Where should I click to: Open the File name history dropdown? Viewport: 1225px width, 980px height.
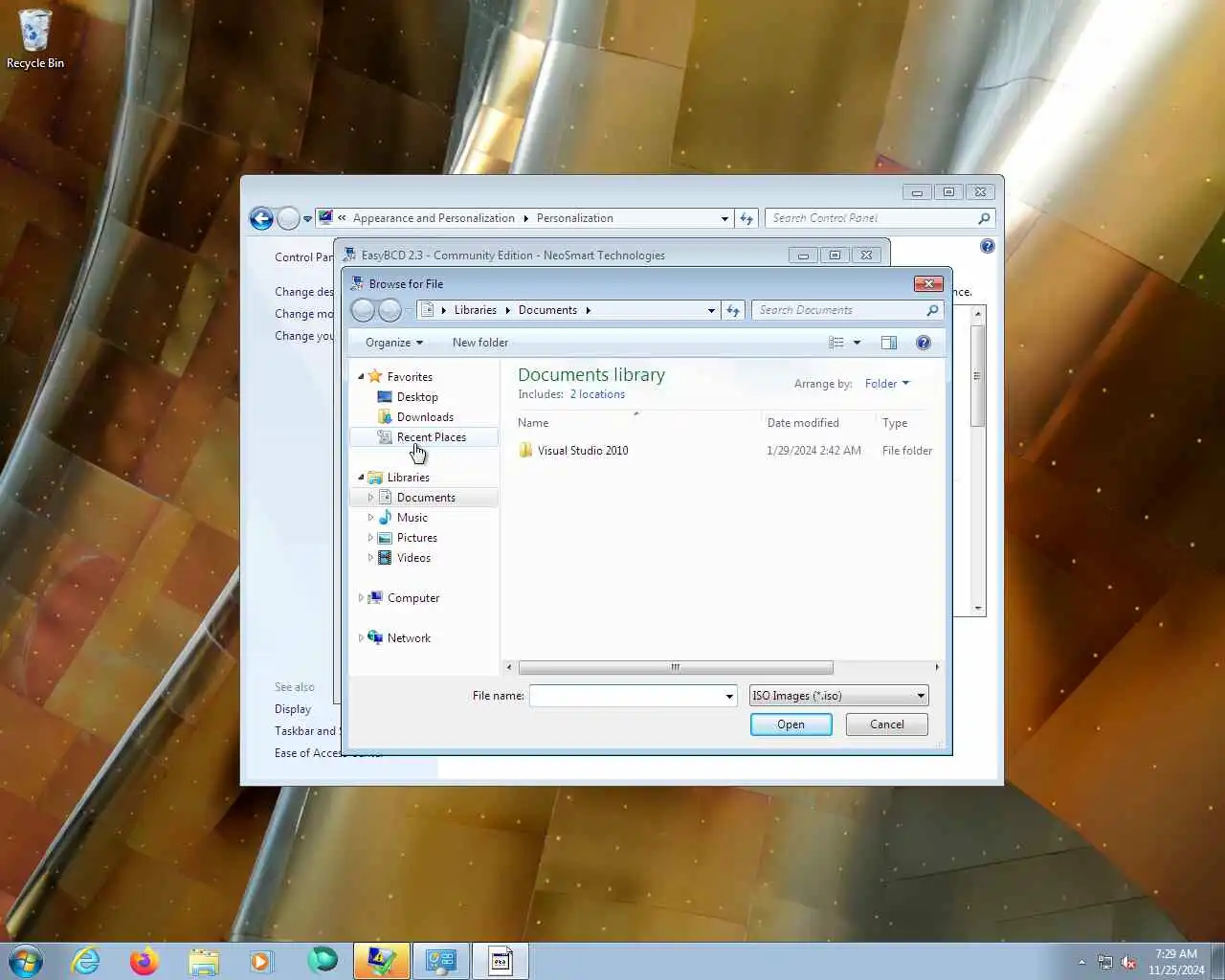point(729,697)
